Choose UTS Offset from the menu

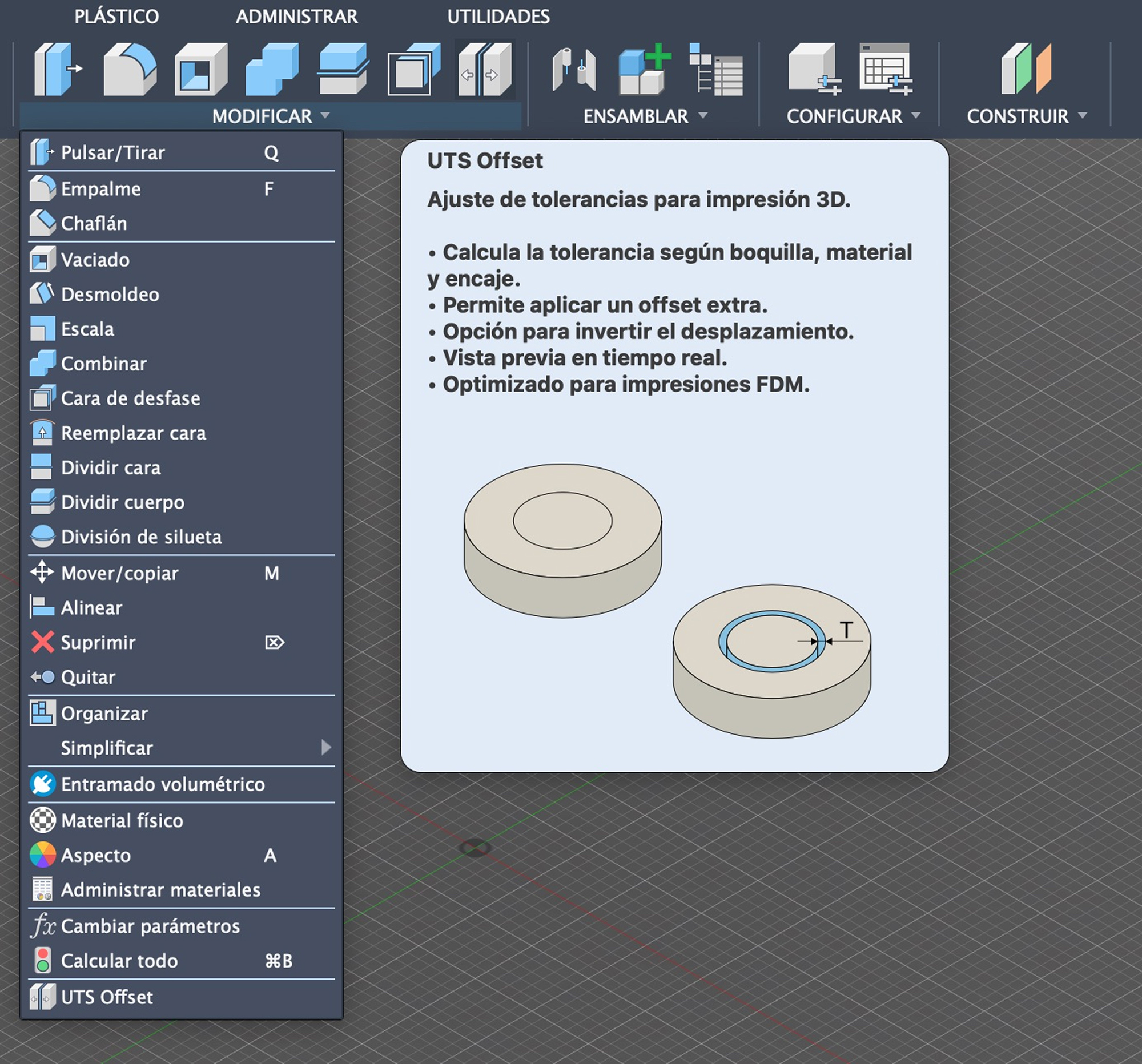pos(107,997)
